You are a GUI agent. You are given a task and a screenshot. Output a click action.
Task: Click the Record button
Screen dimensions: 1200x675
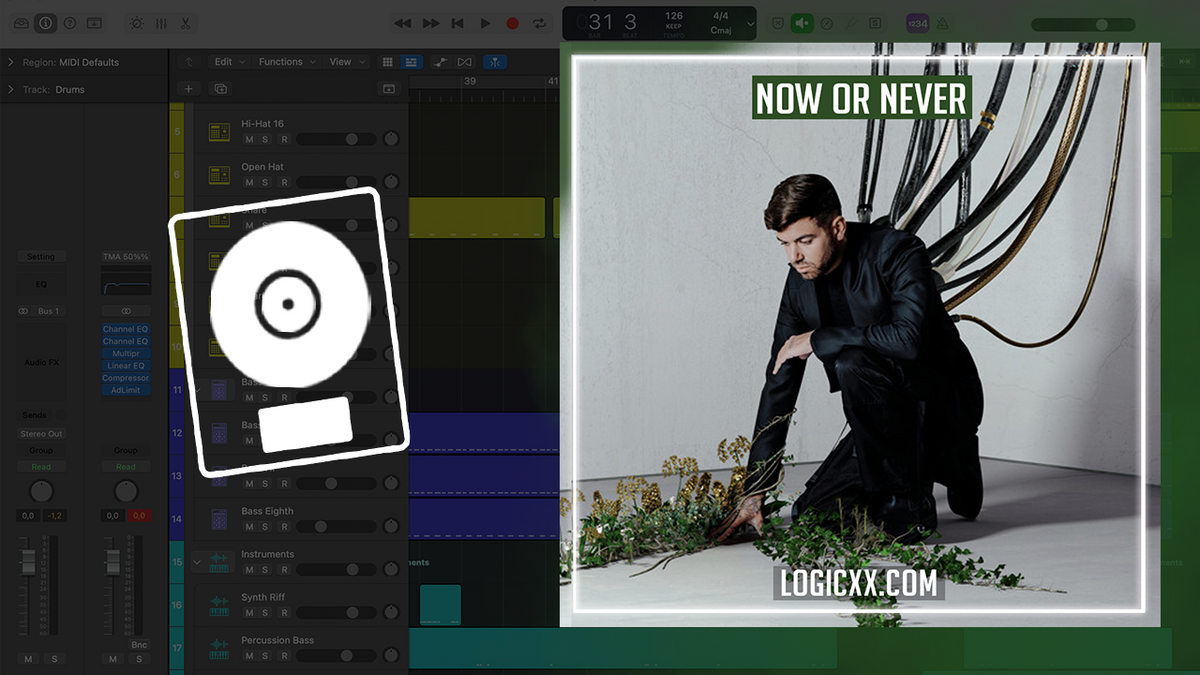click(x=512, y=23)
